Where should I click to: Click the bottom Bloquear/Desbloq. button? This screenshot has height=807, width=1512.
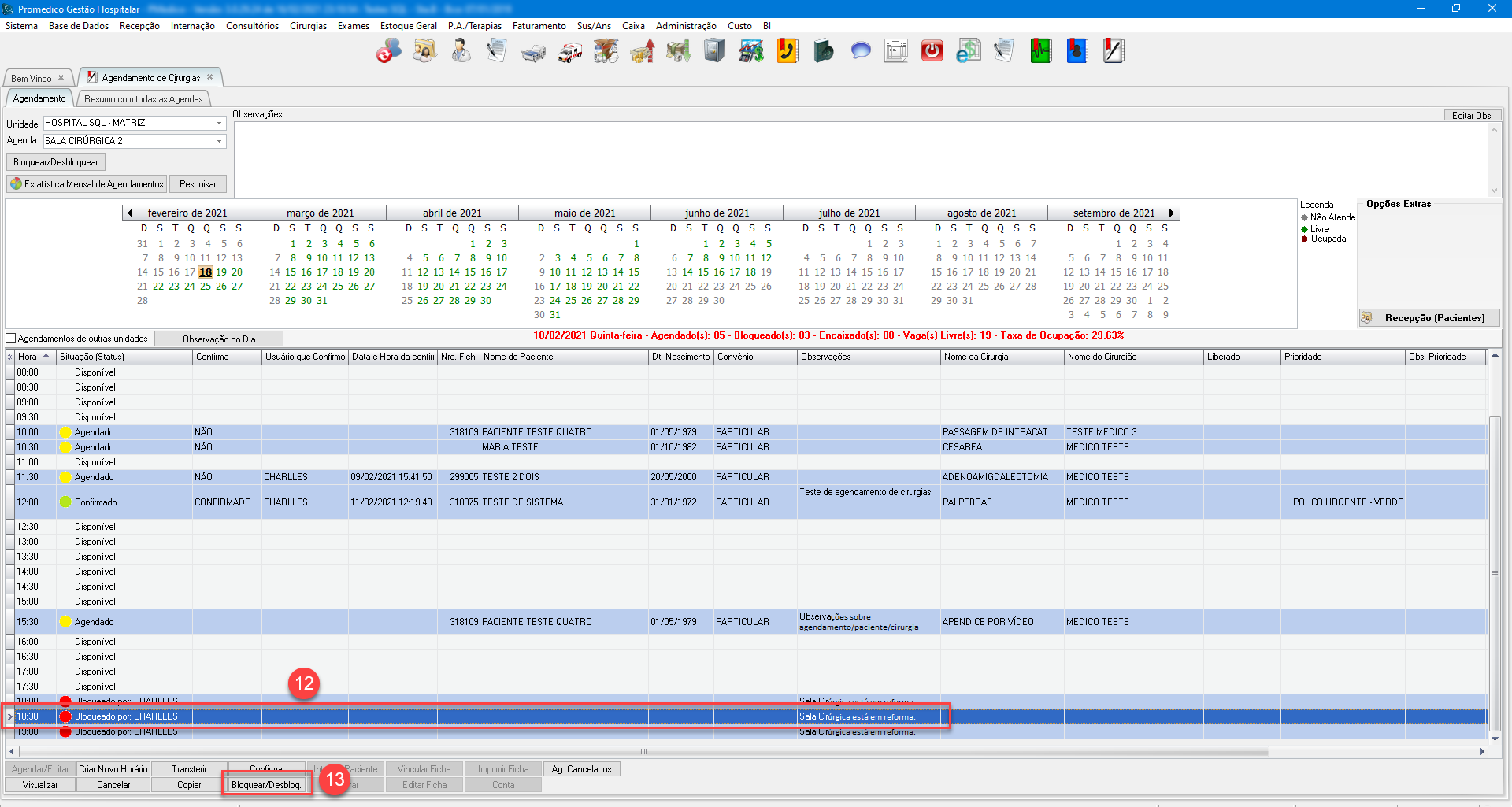(x=266, y=785)
